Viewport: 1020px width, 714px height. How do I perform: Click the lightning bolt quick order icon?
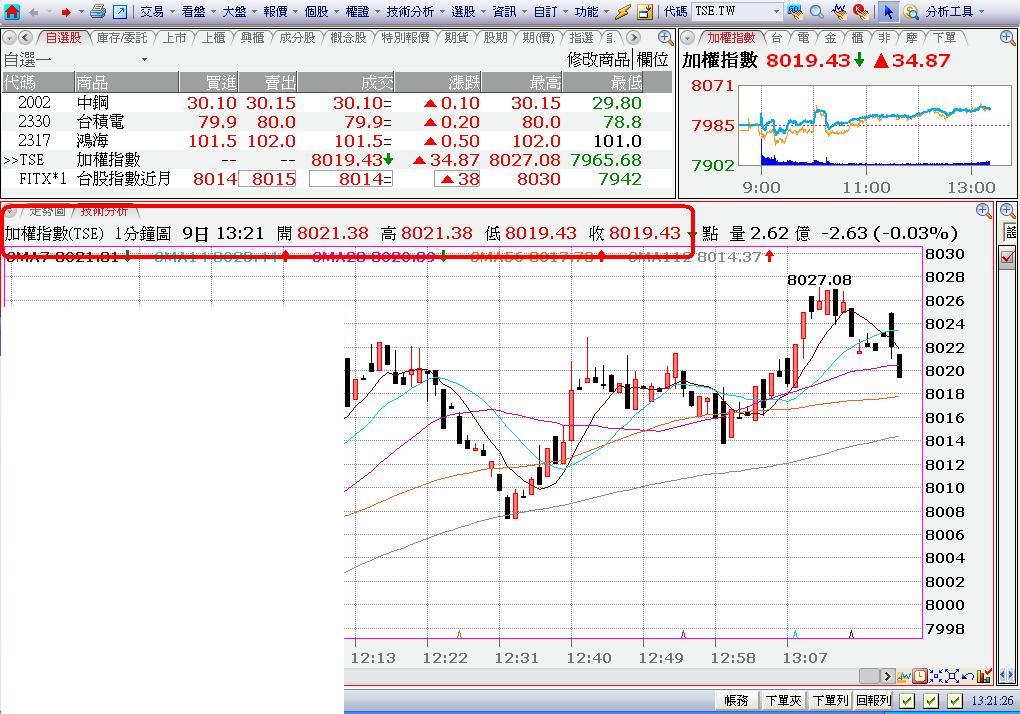click(623, 12)
